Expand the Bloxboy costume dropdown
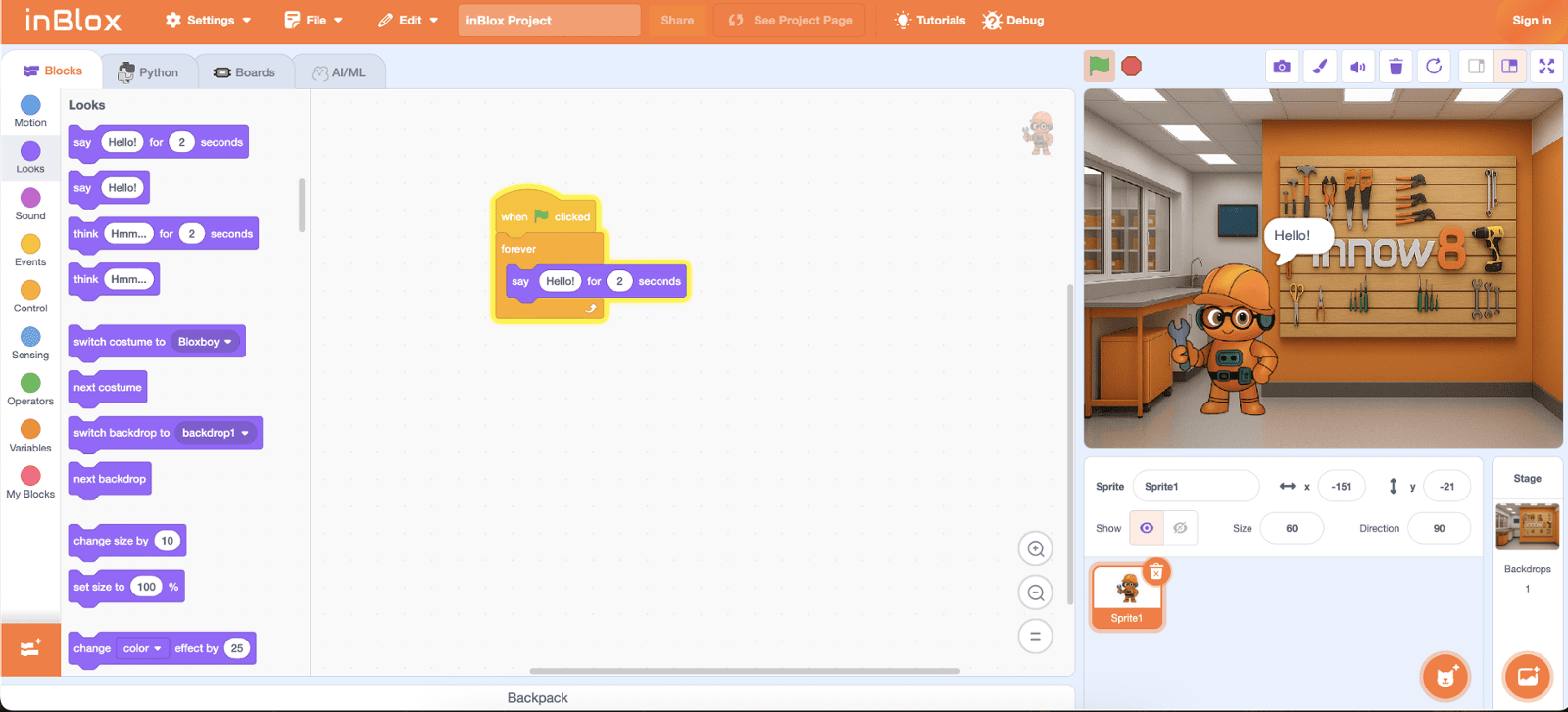Image resolution: width=1568 pixels, height=712 pixels. click(x=206, y=342)
